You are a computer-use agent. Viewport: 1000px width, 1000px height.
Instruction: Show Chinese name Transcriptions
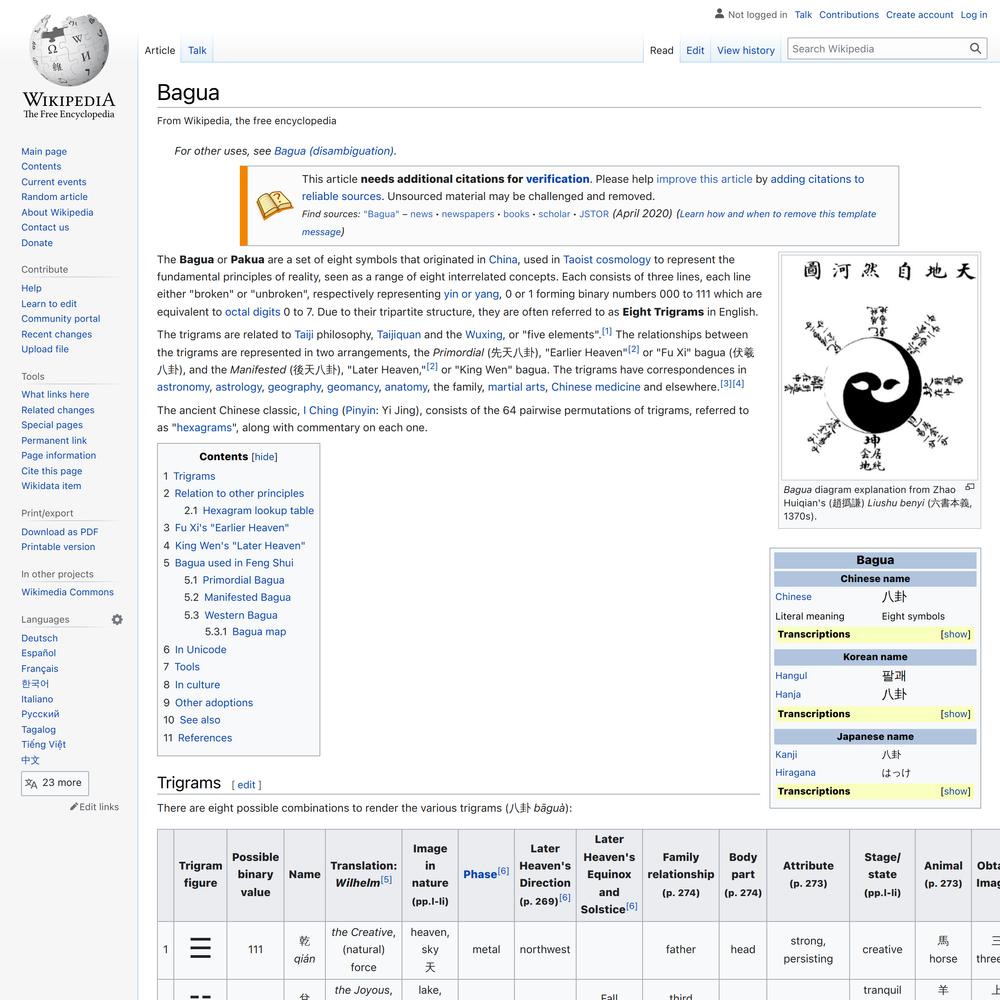[x=955, y=635]
